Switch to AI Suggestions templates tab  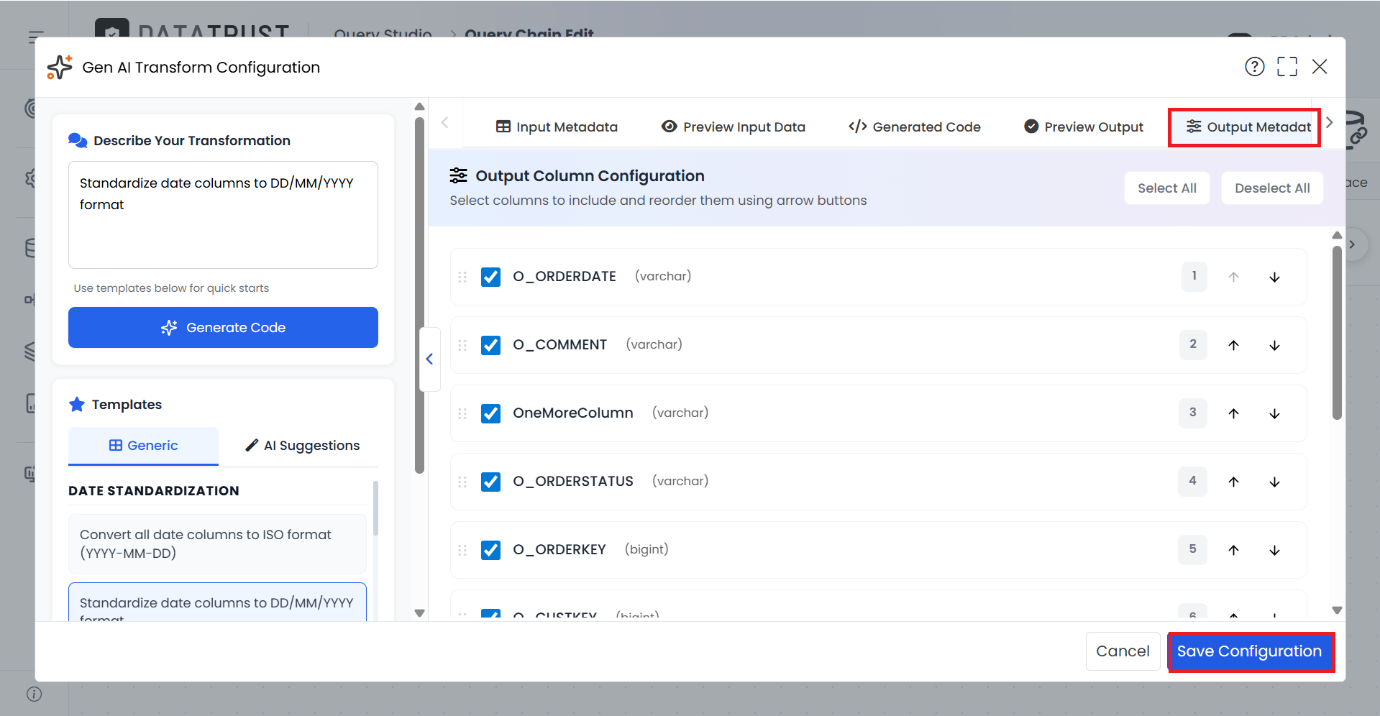pyautogui.click(x=302, y=446)
